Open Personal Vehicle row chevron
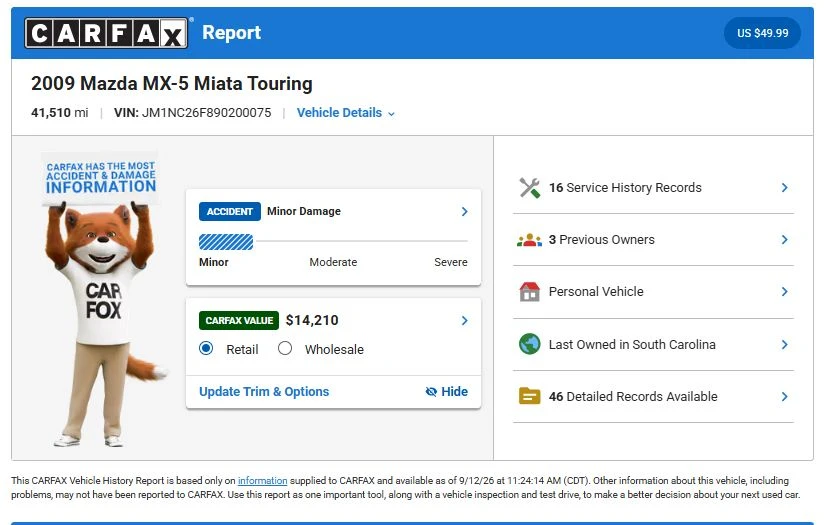Image resolution: width=840 pixels, height=525 pixels. point(784,291)
